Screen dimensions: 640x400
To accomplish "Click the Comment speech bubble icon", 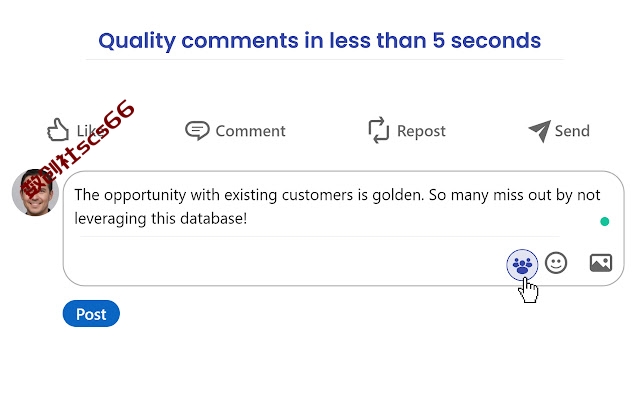I will 197,131.
